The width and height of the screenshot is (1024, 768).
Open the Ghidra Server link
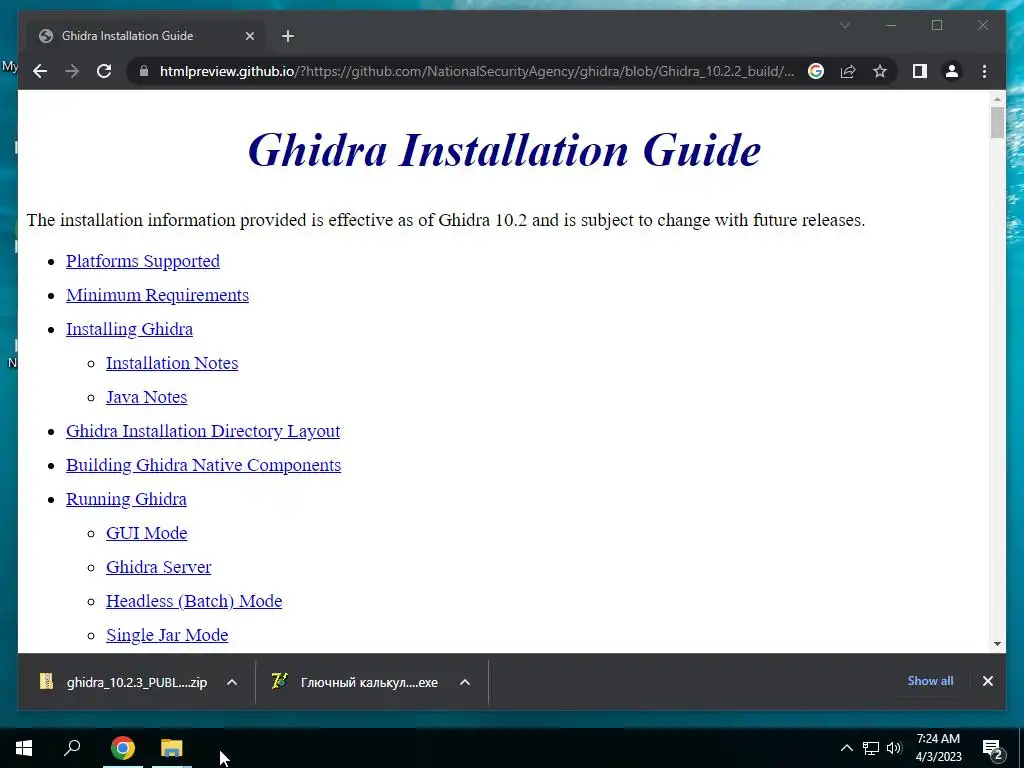pyautogui.click(x=159, y=567)
